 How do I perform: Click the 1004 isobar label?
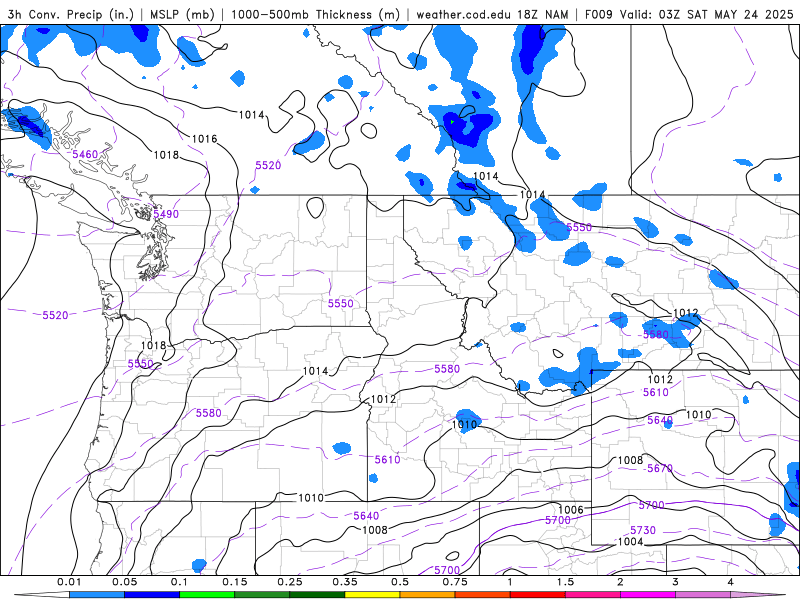click(x=631, y=542)
